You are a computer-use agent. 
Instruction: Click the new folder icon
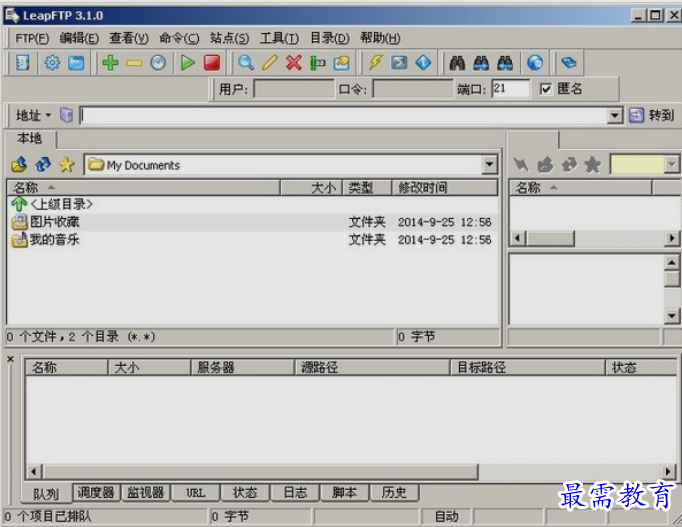(x=341, y=63)
